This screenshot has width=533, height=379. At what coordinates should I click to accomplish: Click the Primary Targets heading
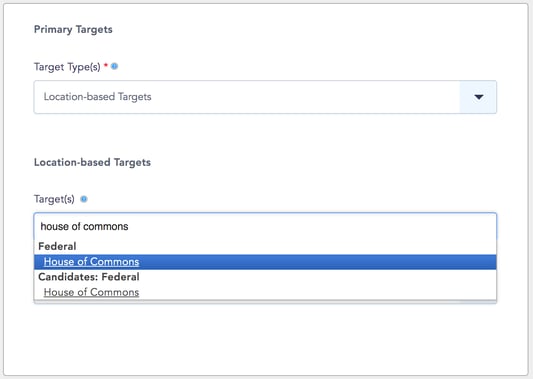click(73, 30)
